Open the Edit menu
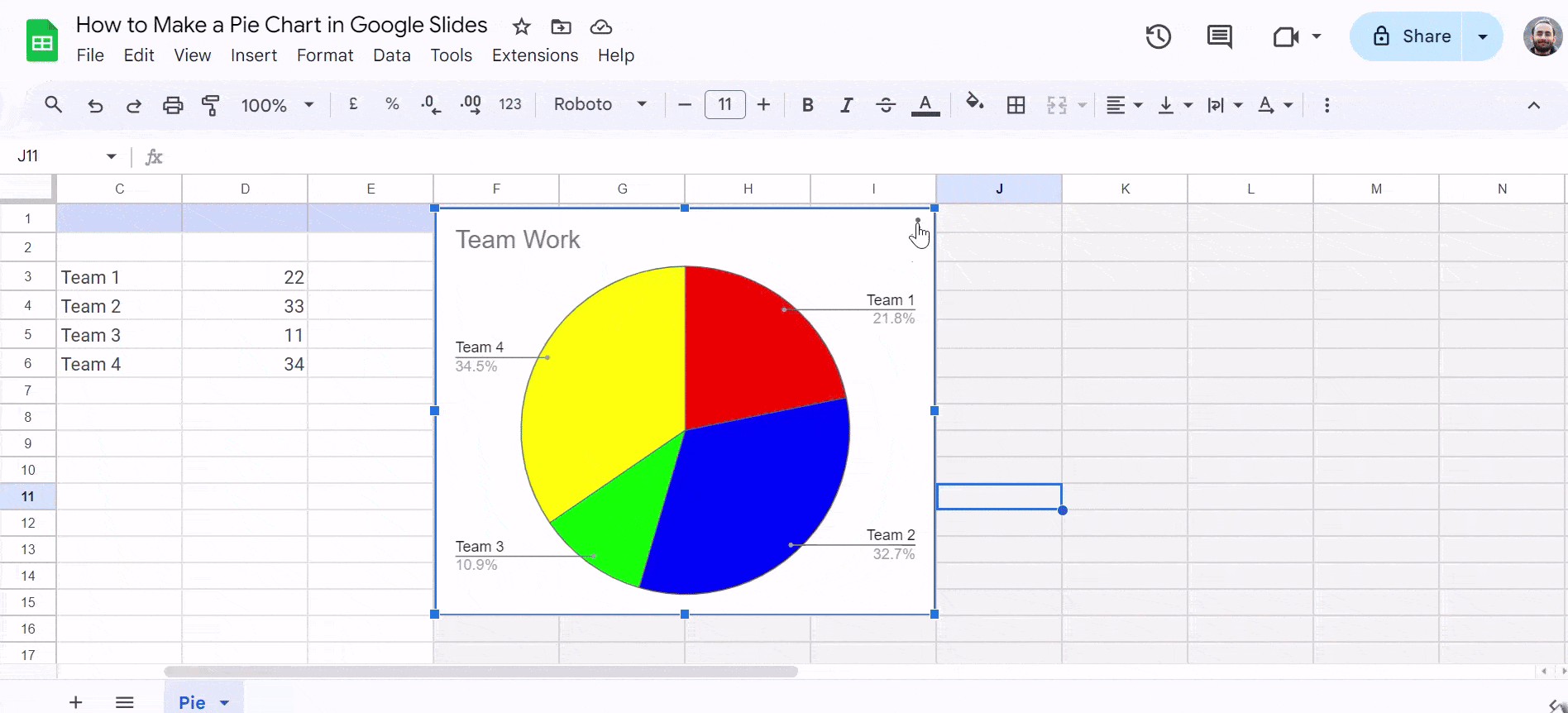The image size is (1568, 713). [139, 55]
